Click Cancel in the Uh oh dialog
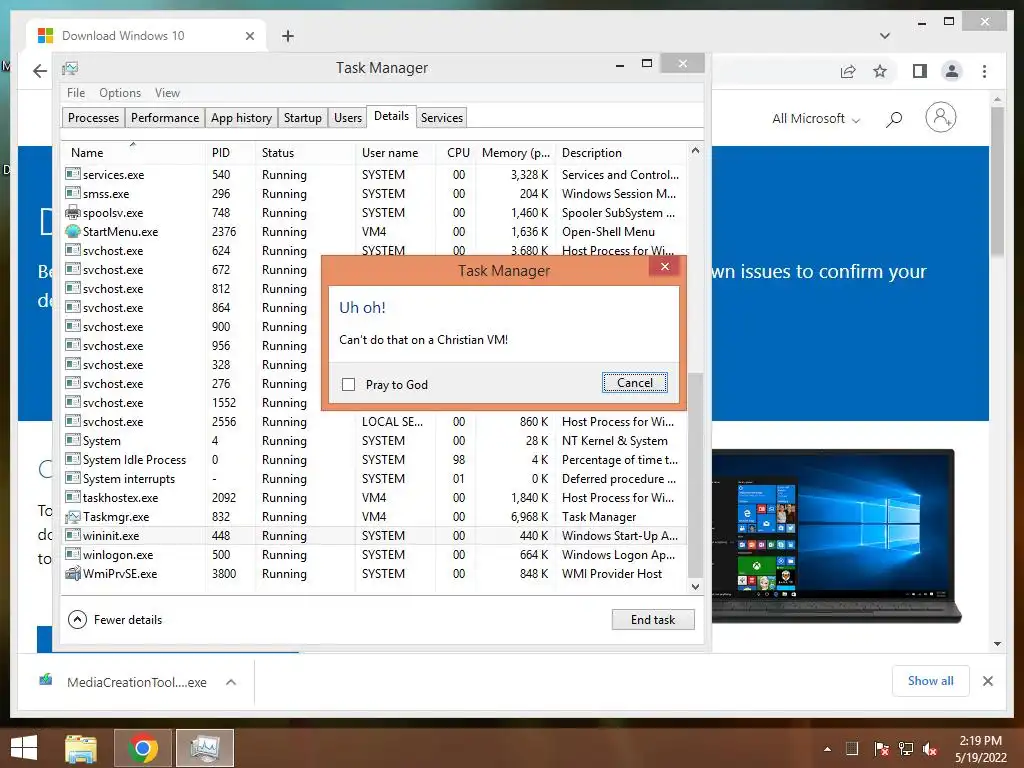The height and width of the screenshot is (768, 1024). 635,383
